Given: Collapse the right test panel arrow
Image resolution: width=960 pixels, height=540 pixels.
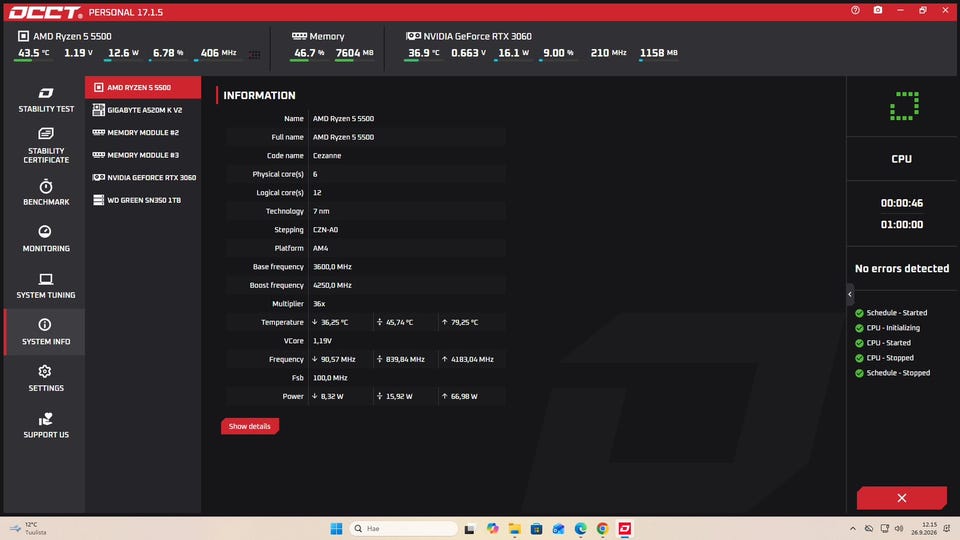Looking at the screenshot, I should point(850,294).
